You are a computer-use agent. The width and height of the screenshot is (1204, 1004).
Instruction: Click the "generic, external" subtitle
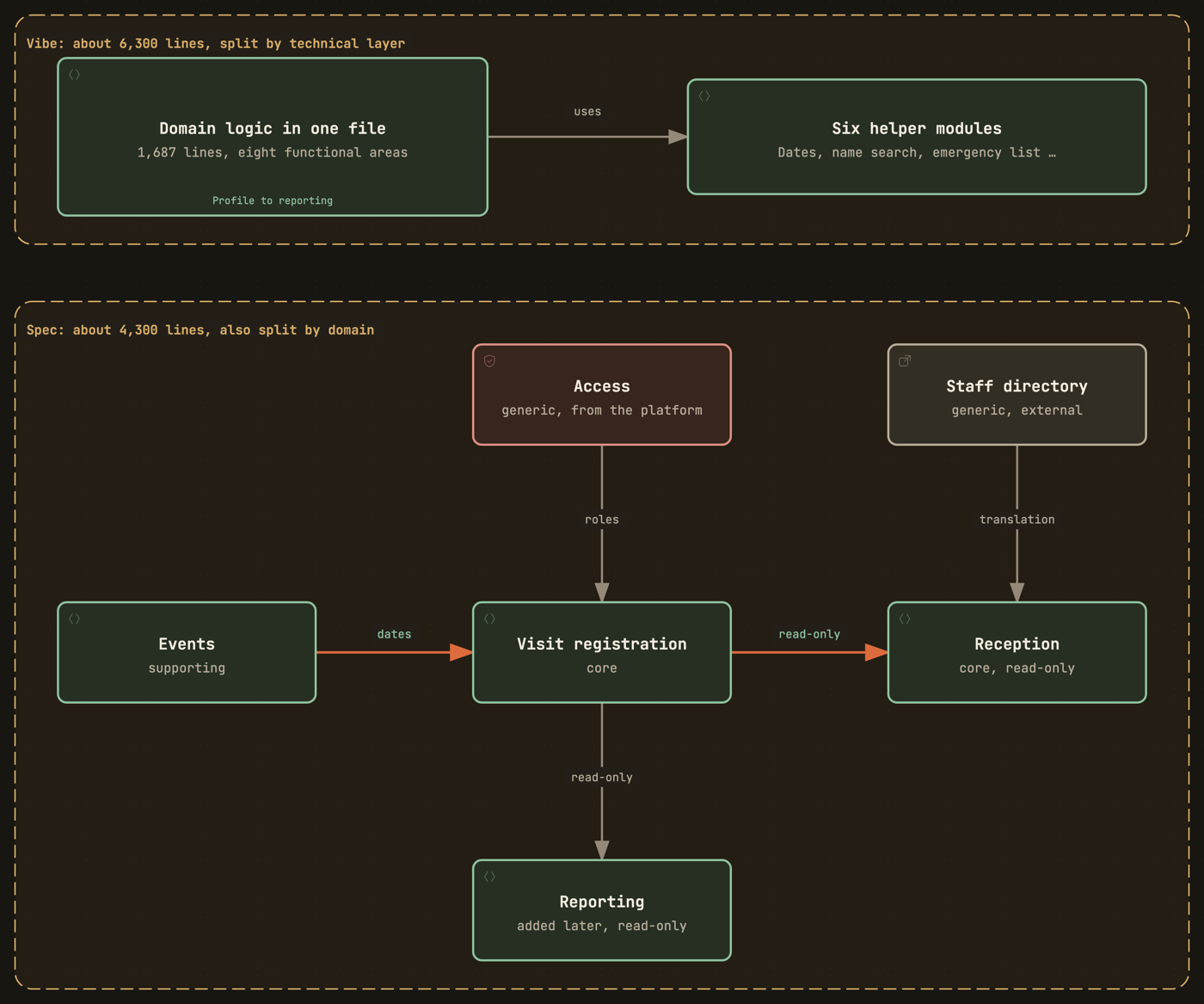pyautogui.click(x=1017, y=410)
